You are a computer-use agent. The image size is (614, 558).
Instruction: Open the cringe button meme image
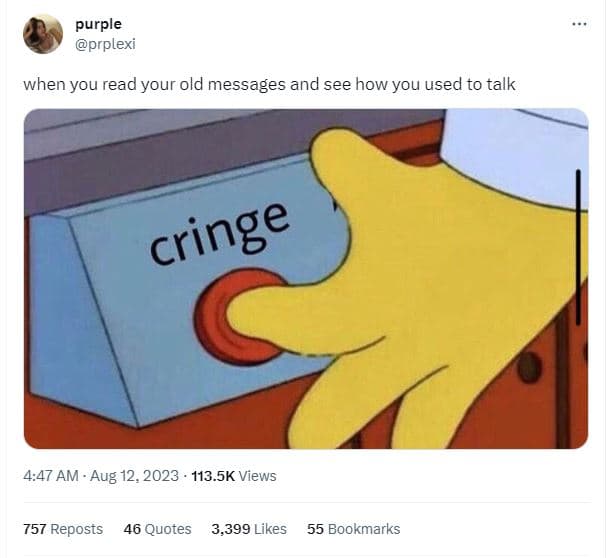coord(306,278)
